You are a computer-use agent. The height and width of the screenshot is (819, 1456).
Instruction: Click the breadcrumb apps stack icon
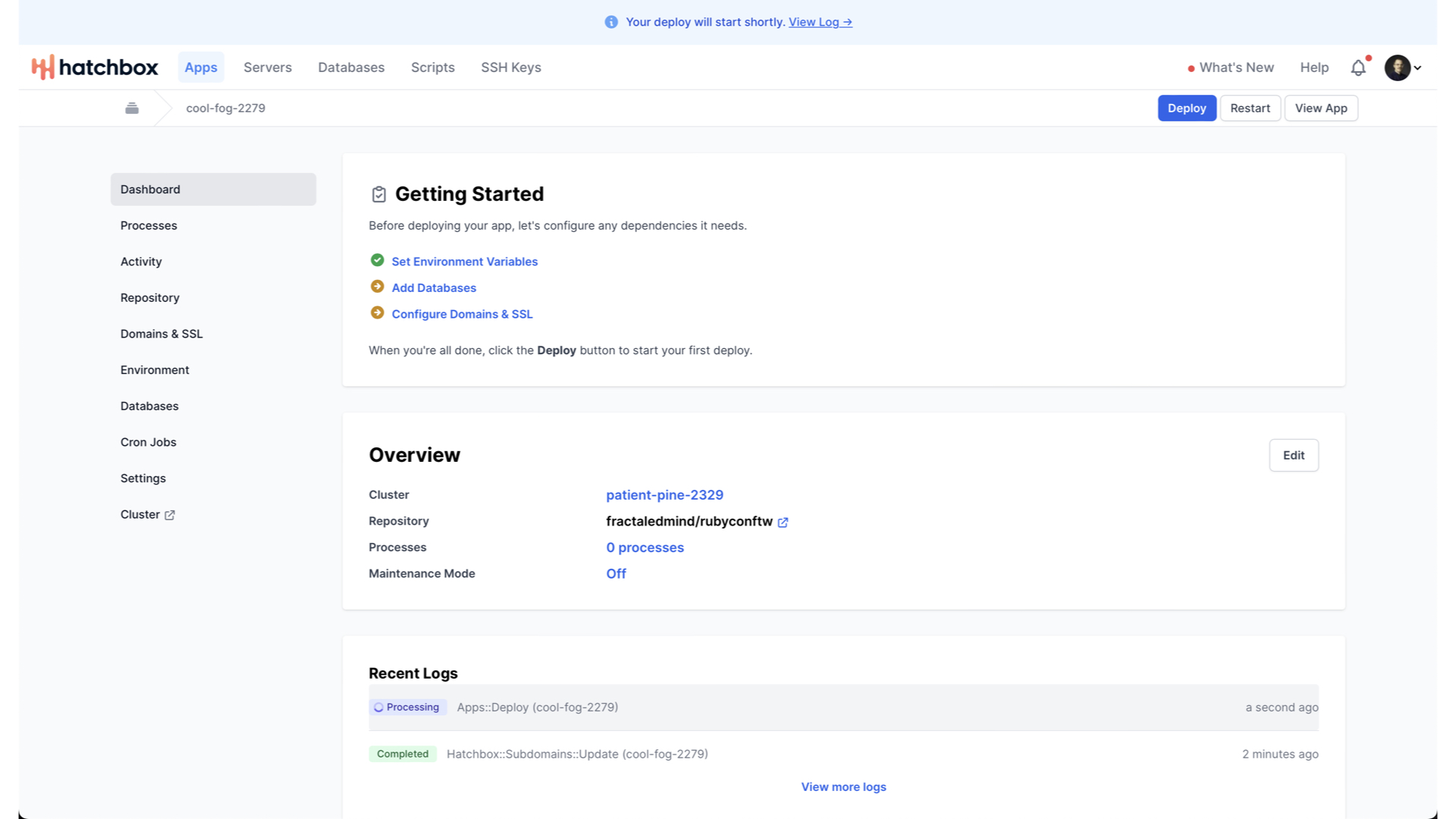click(x=132, y=108)
